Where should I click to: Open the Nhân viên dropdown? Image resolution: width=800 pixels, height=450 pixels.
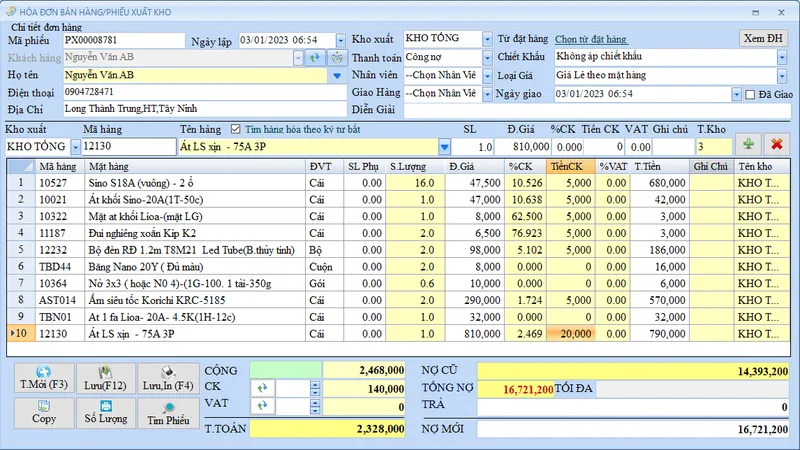click(487, 76)
